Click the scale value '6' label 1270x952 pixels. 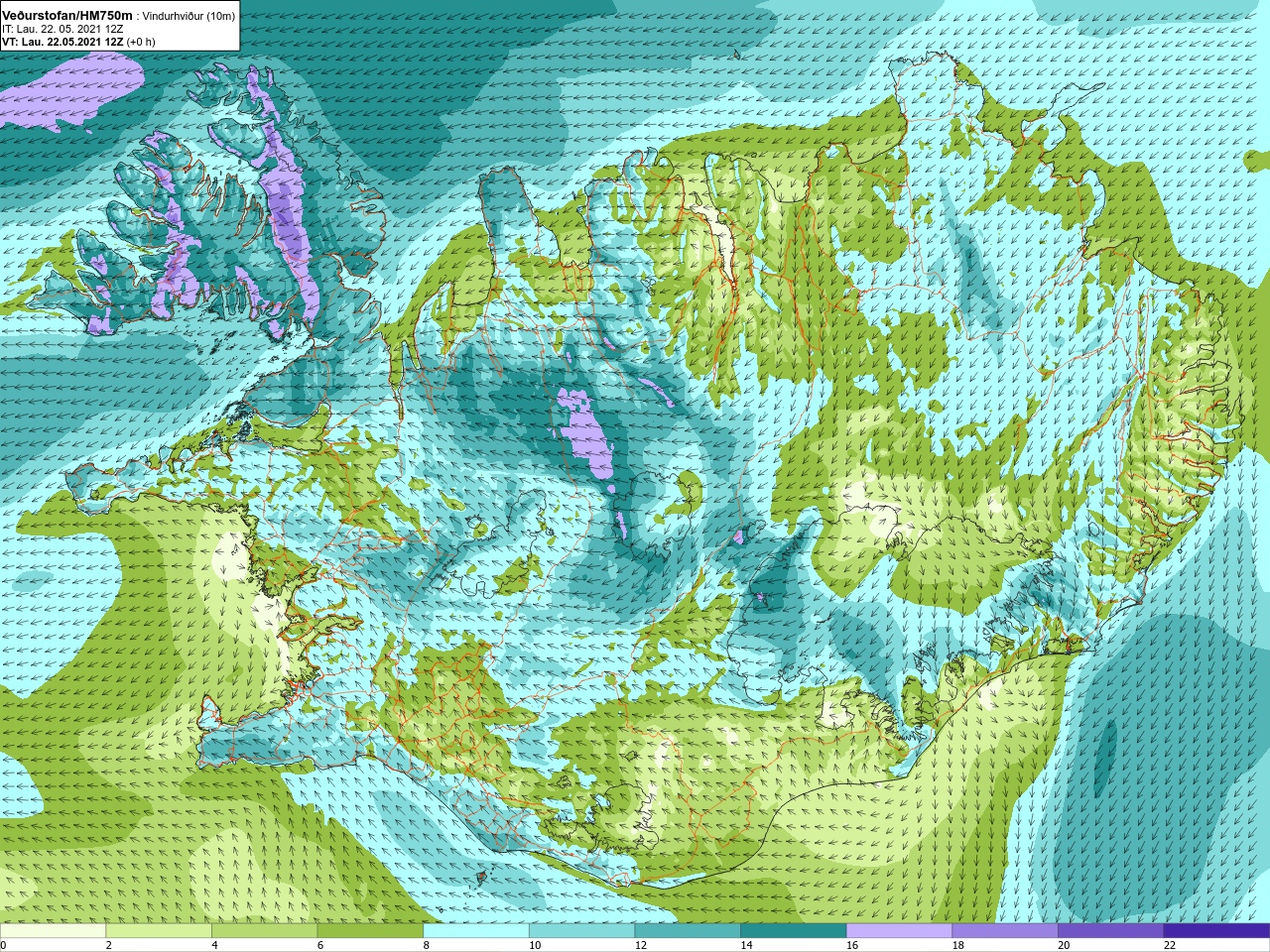click(x=320, y=946)
